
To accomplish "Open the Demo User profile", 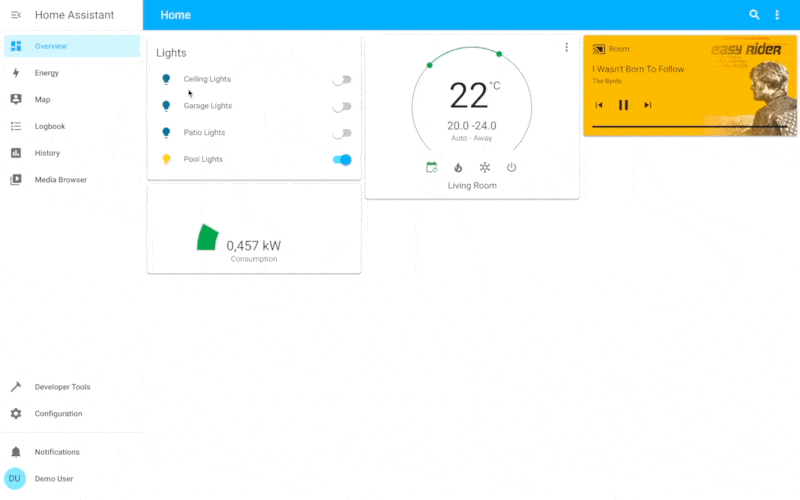I will pos(71,479).
